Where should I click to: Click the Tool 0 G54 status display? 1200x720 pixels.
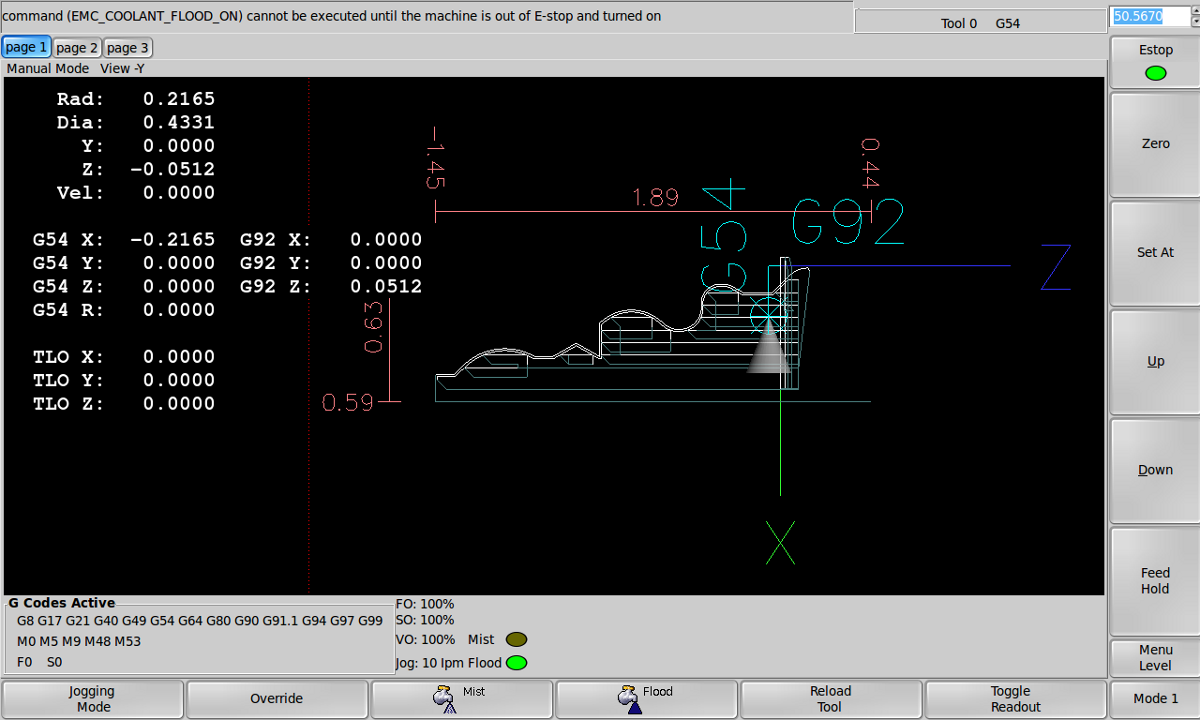tap(980, 23)
